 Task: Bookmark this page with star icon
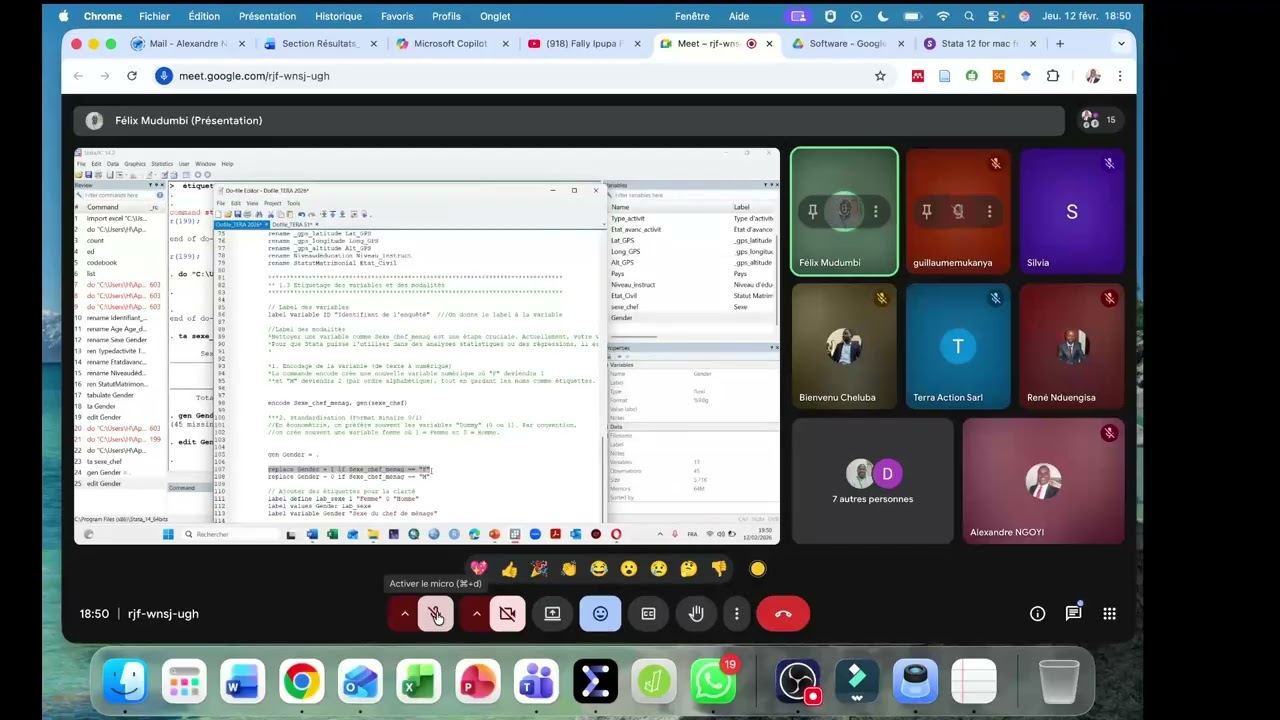point(880,76)
